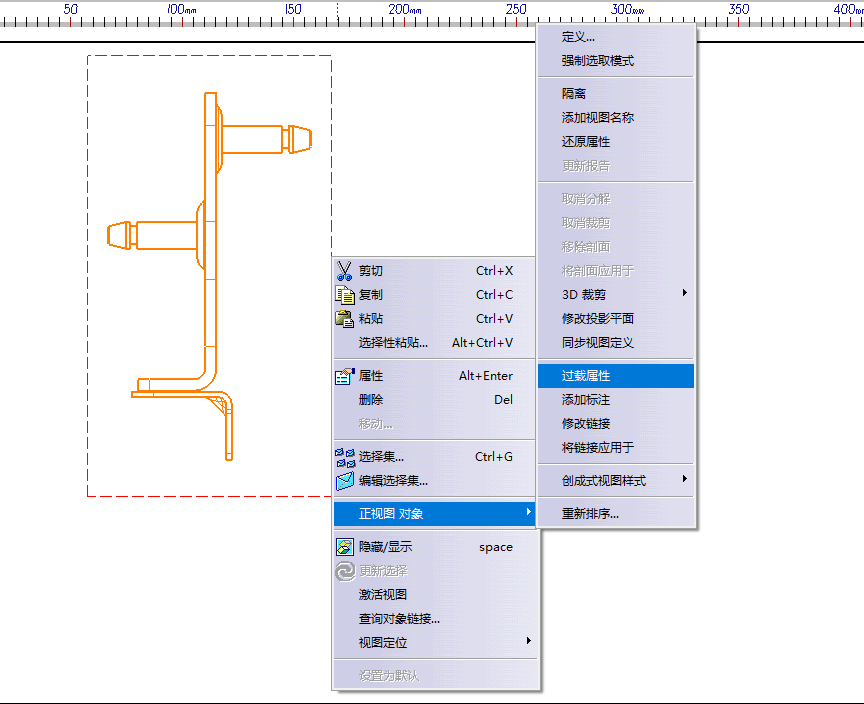Click the Properties (属性) icon
864x704 pixels.
click(x=345, y=376)
